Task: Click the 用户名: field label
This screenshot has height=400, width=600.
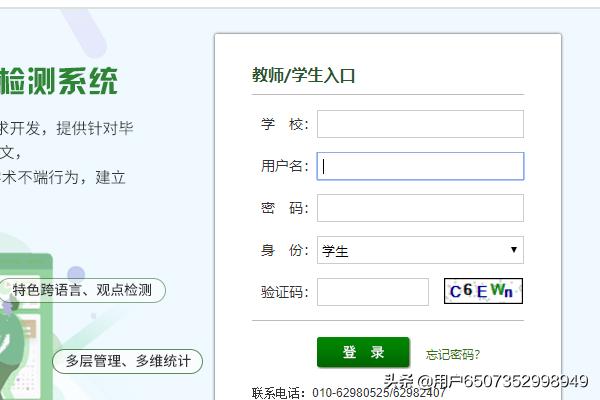Action: [x=285, y=166]
